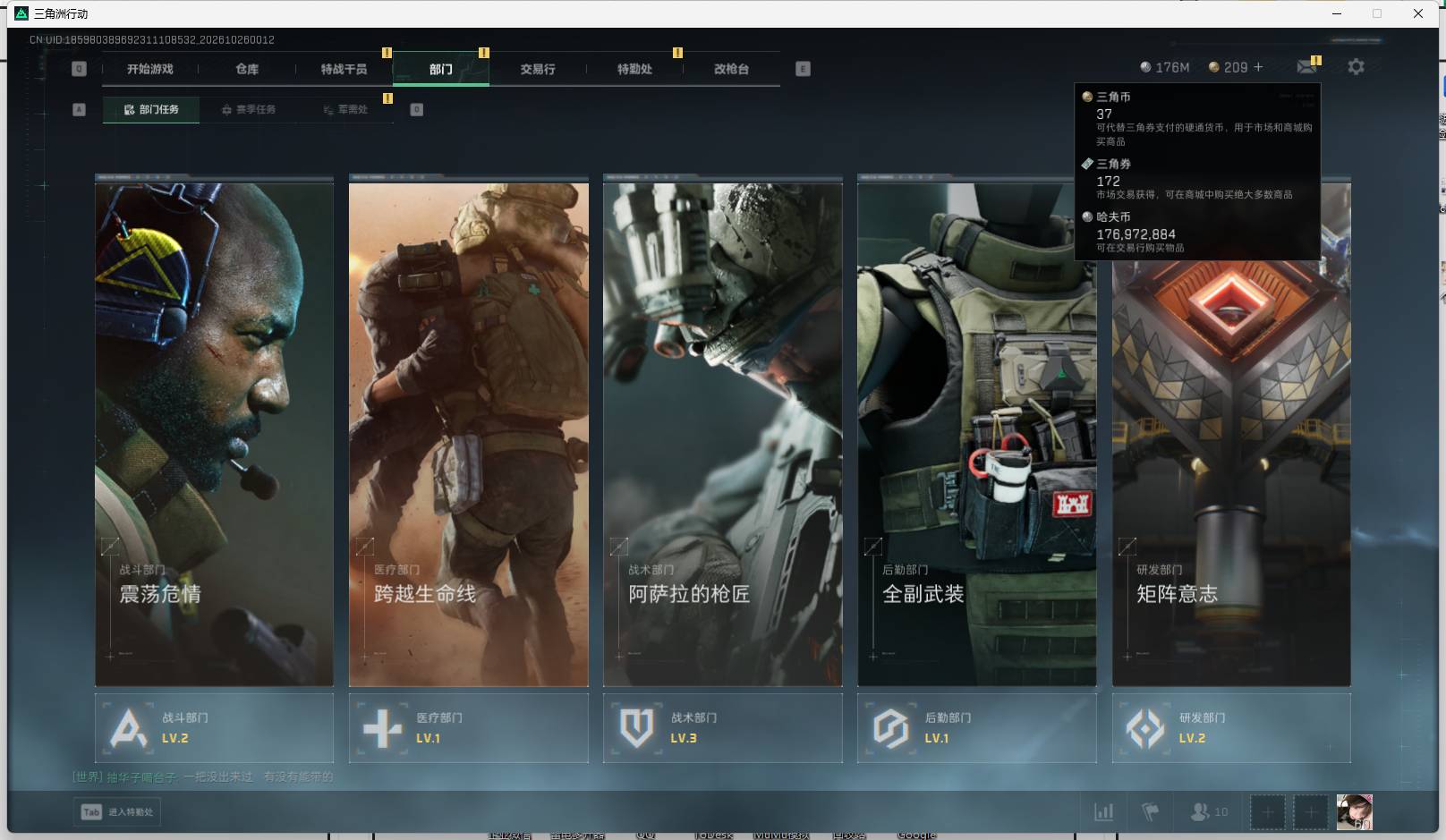Open the world chat message line
1446x840 pixels.
point(203,776)
